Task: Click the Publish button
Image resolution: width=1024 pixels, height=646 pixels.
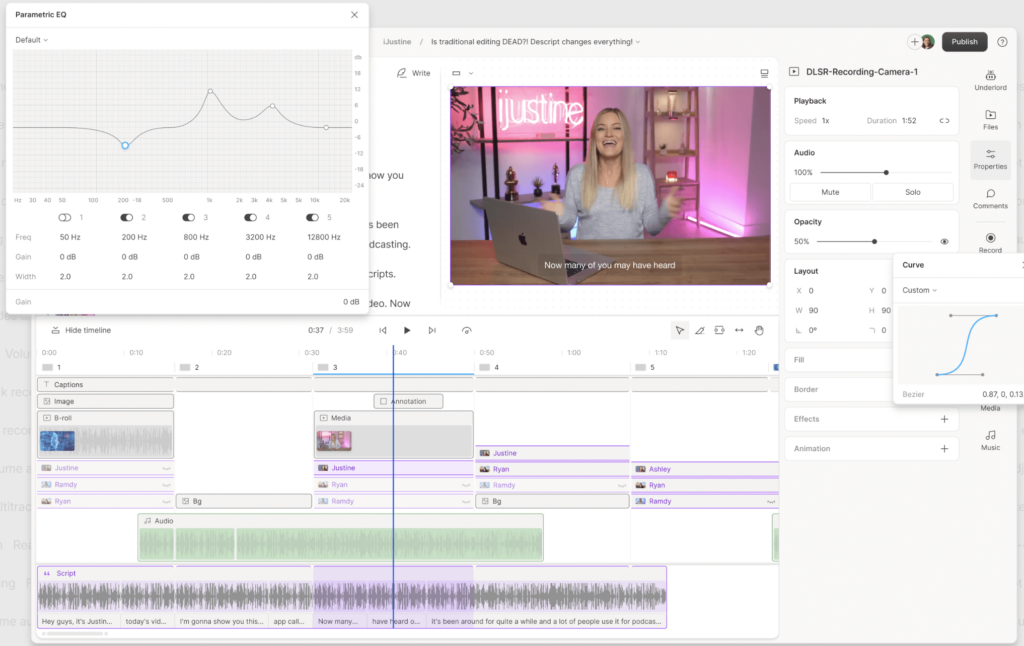Action: (x=964, y=42)
